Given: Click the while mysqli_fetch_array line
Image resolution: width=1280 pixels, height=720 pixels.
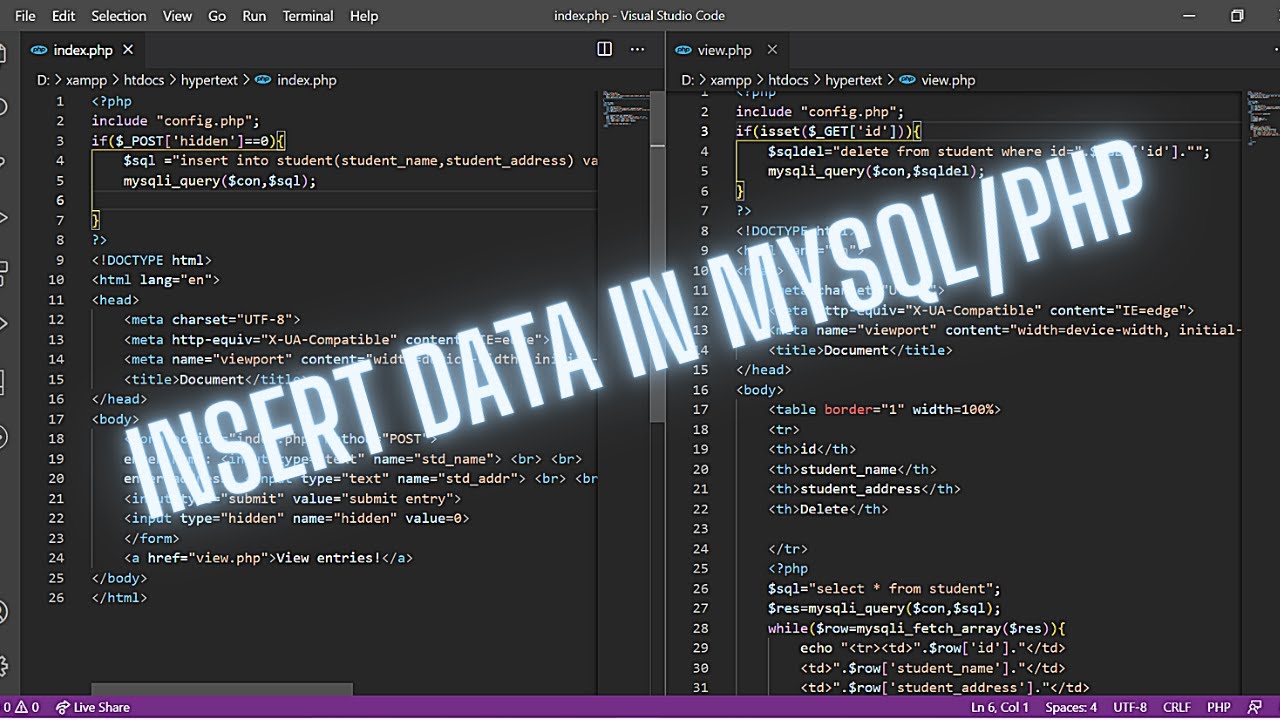Looking at the screenshot, I should click(x=917, y=628).
